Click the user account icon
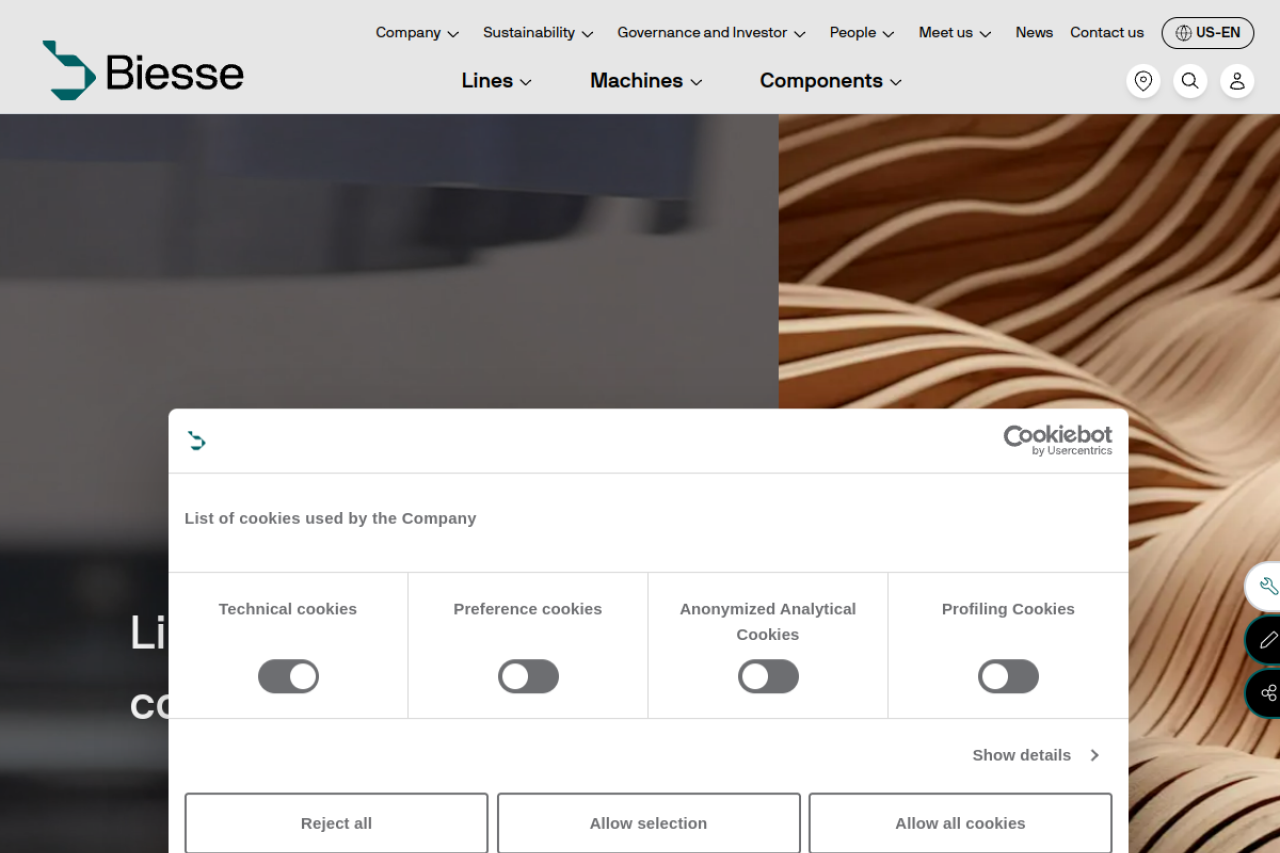The width and height of the screenshot is (1280, 853). coord(1237,81)
